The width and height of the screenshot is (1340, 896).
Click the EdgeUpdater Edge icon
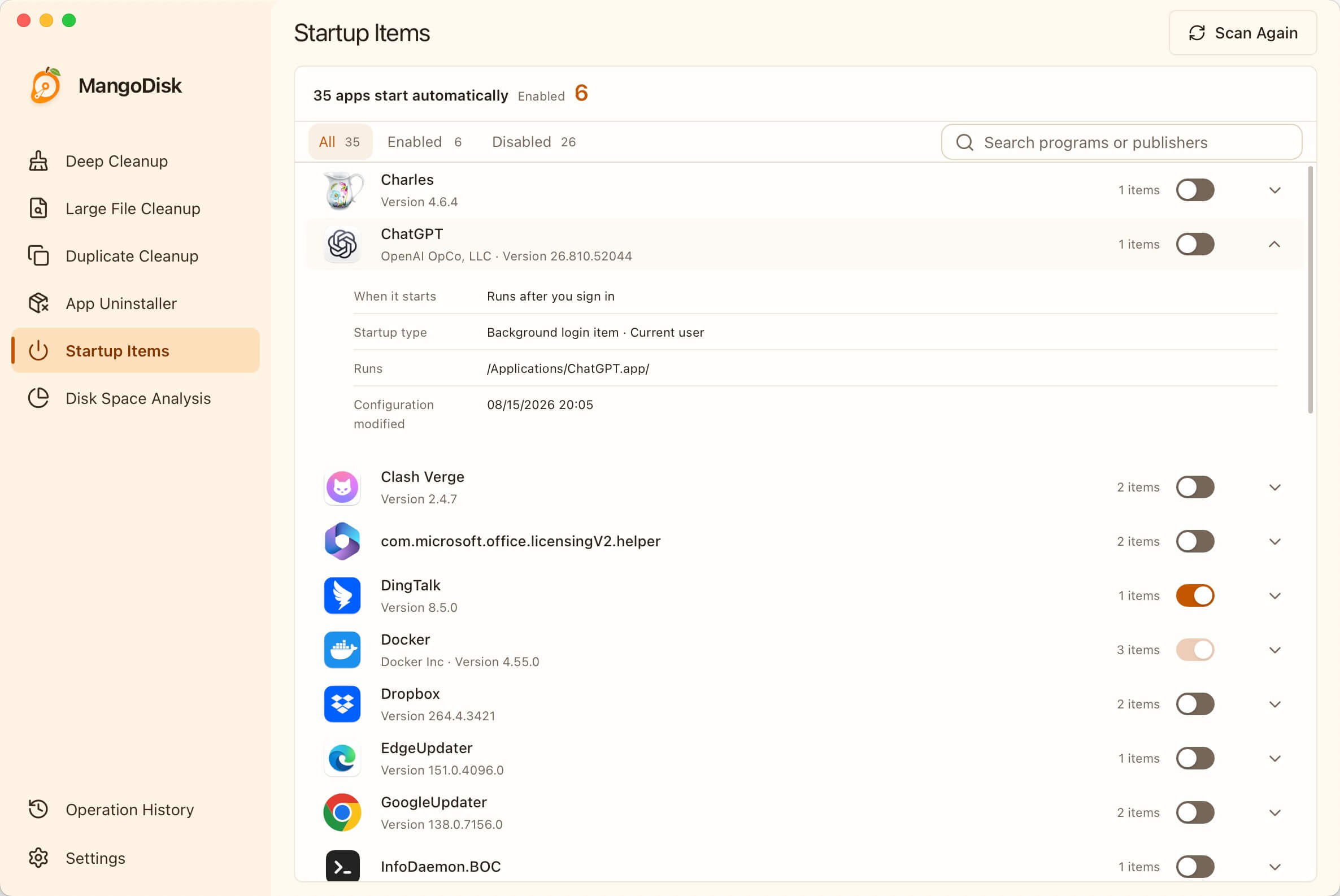(x=342, y=758)
